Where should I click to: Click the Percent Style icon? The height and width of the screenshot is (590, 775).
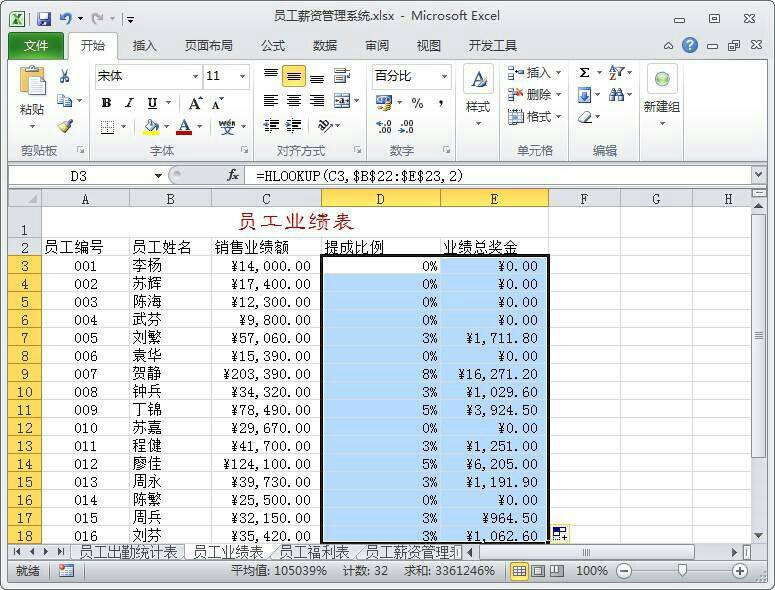[x=417, y=103]
